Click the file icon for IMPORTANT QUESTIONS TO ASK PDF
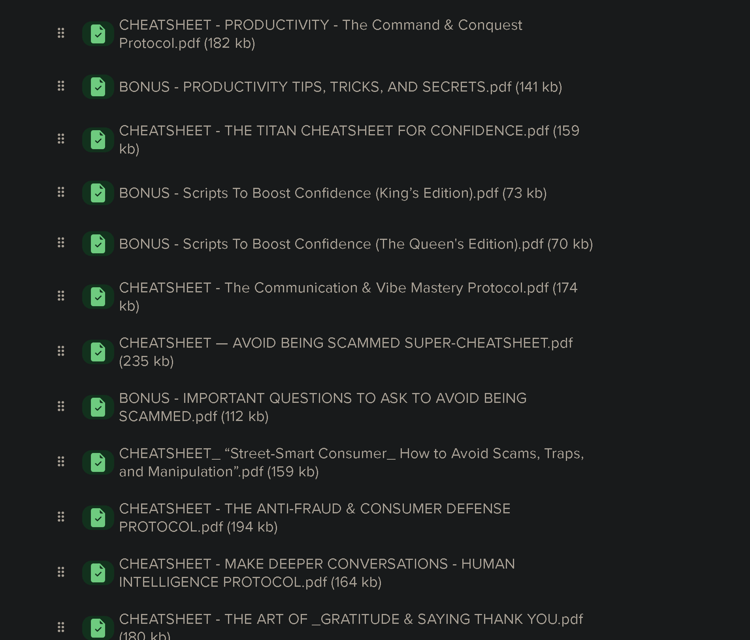Image resolution: width=750 pixels, height=640 pixels. pos(97,407)
